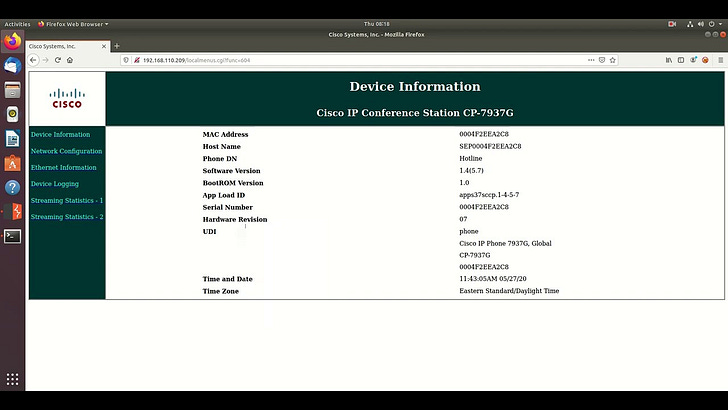The width and height of the screenshot is (728, 410).
Task: Open Rhythmbox music player icon
Action: [13, 114]
